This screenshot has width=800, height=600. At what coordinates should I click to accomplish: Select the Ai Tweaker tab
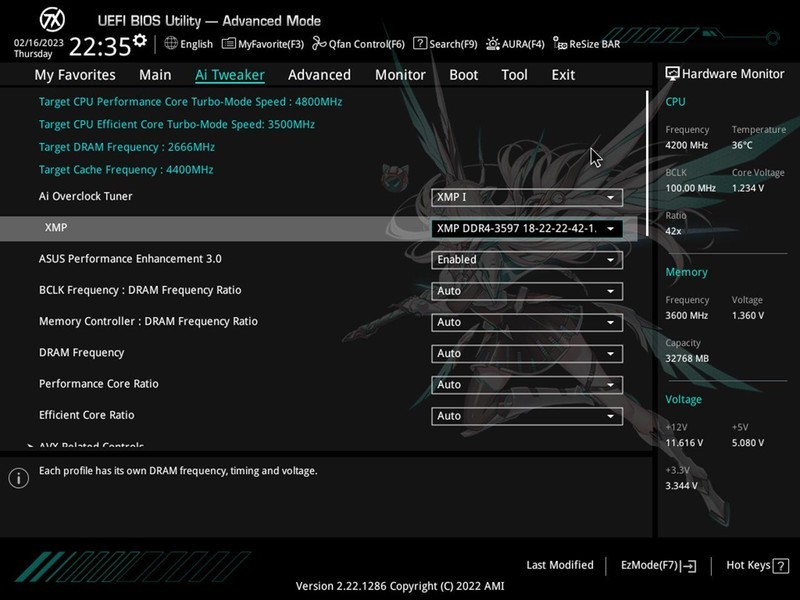tap(230, 75)
